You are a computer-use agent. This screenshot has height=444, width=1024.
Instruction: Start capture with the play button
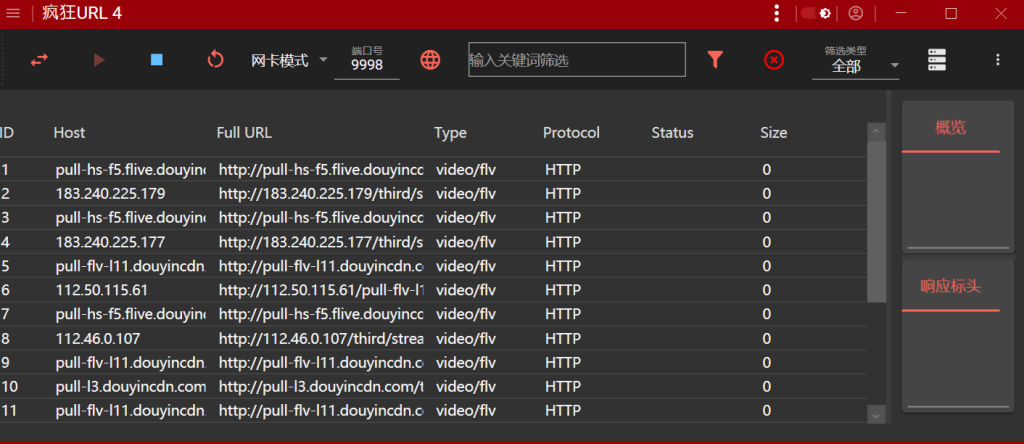coord(99,60)
